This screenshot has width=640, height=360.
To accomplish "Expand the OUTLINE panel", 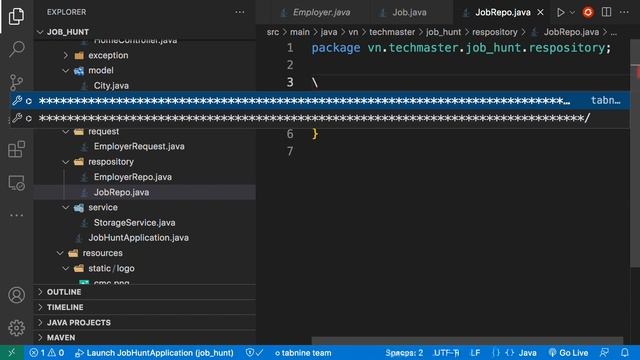I will pyautogui.click(x=64, y=292).
